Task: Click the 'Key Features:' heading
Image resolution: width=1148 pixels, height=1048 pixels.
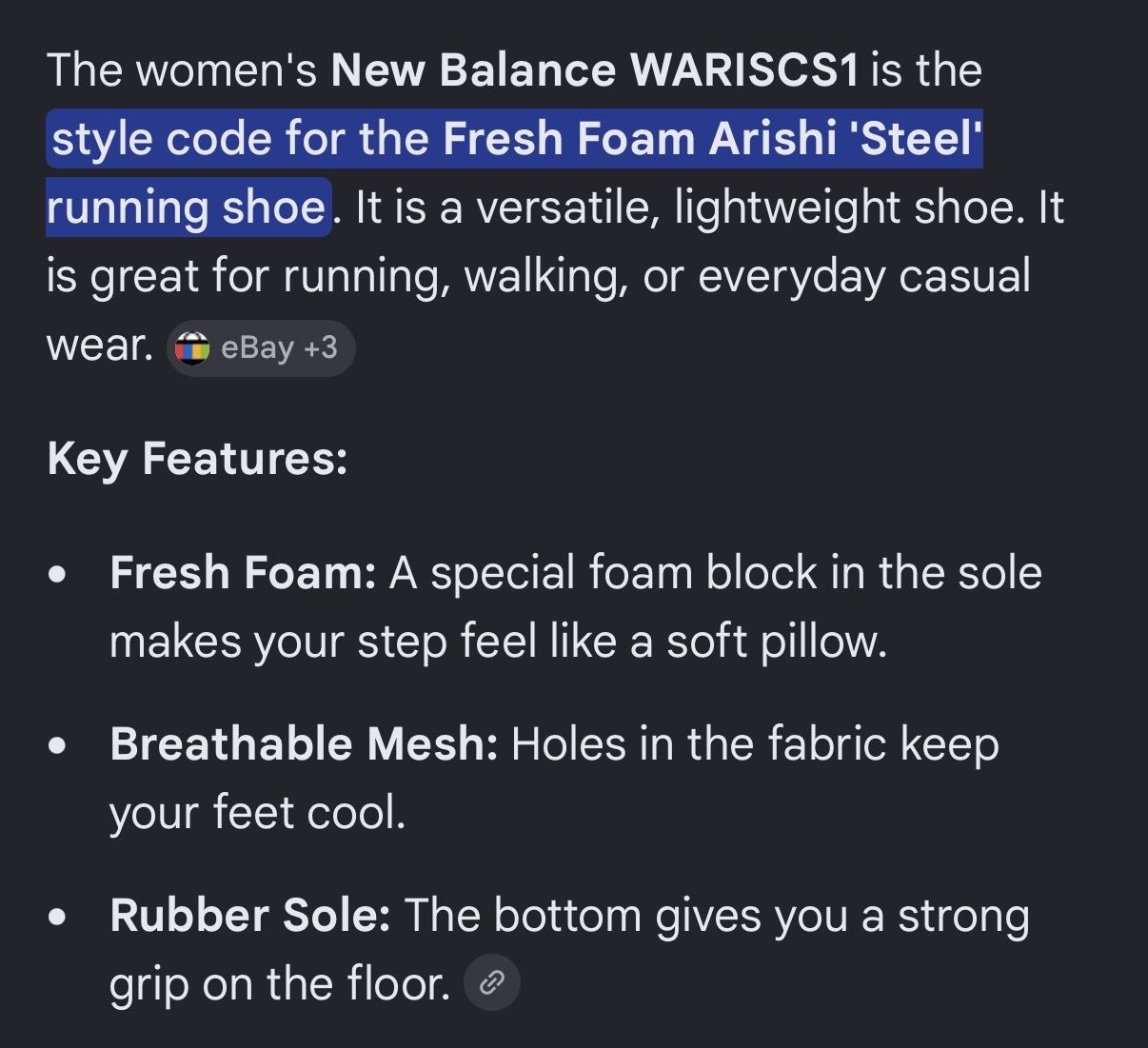Action: (197, 459)
